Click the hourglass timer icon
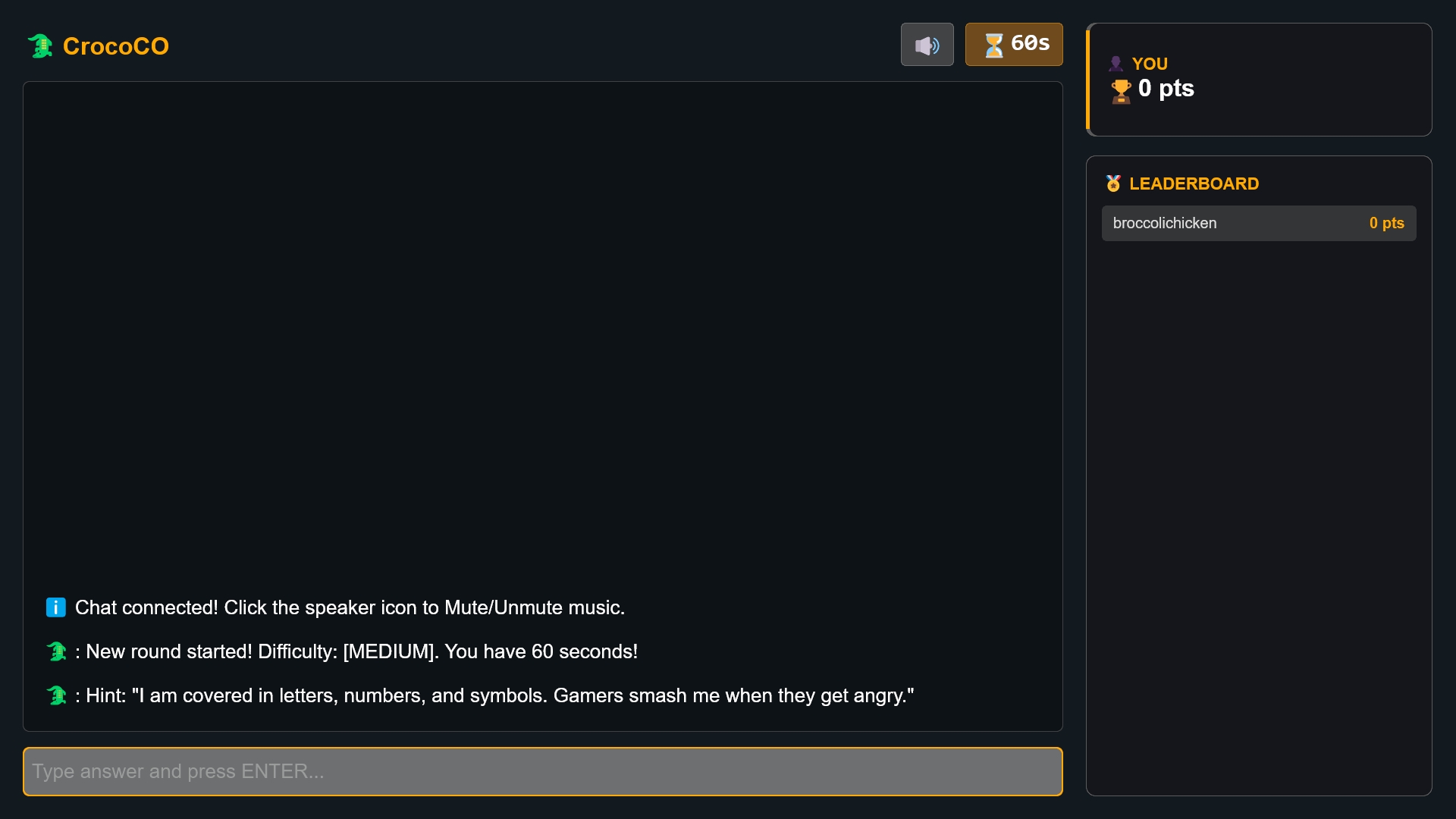Image resolution: width=1456 pixels, height=819 pixels. (993, 45)
